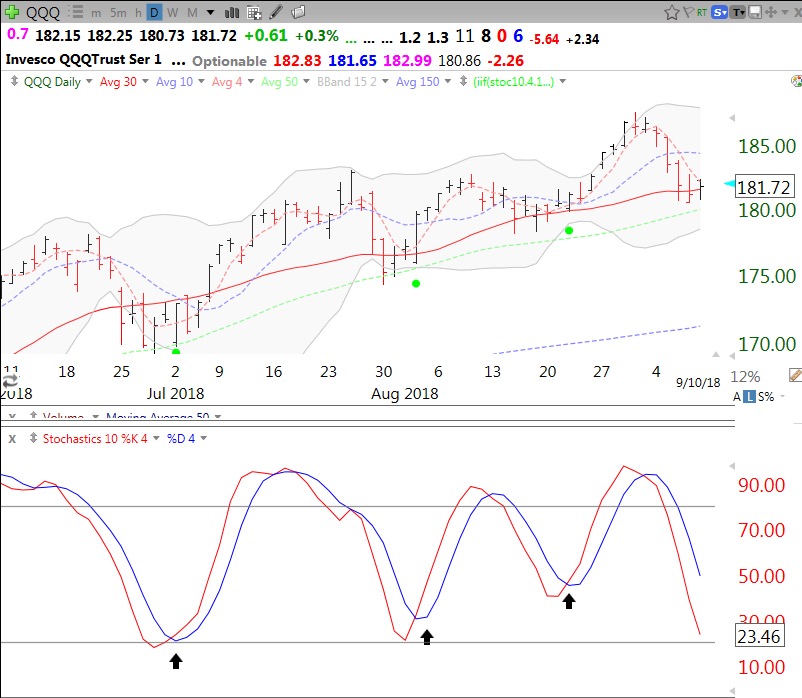Click the left triangle at price scale top
The height and width of the screenshot is (698, 802).
pos(732,118)
